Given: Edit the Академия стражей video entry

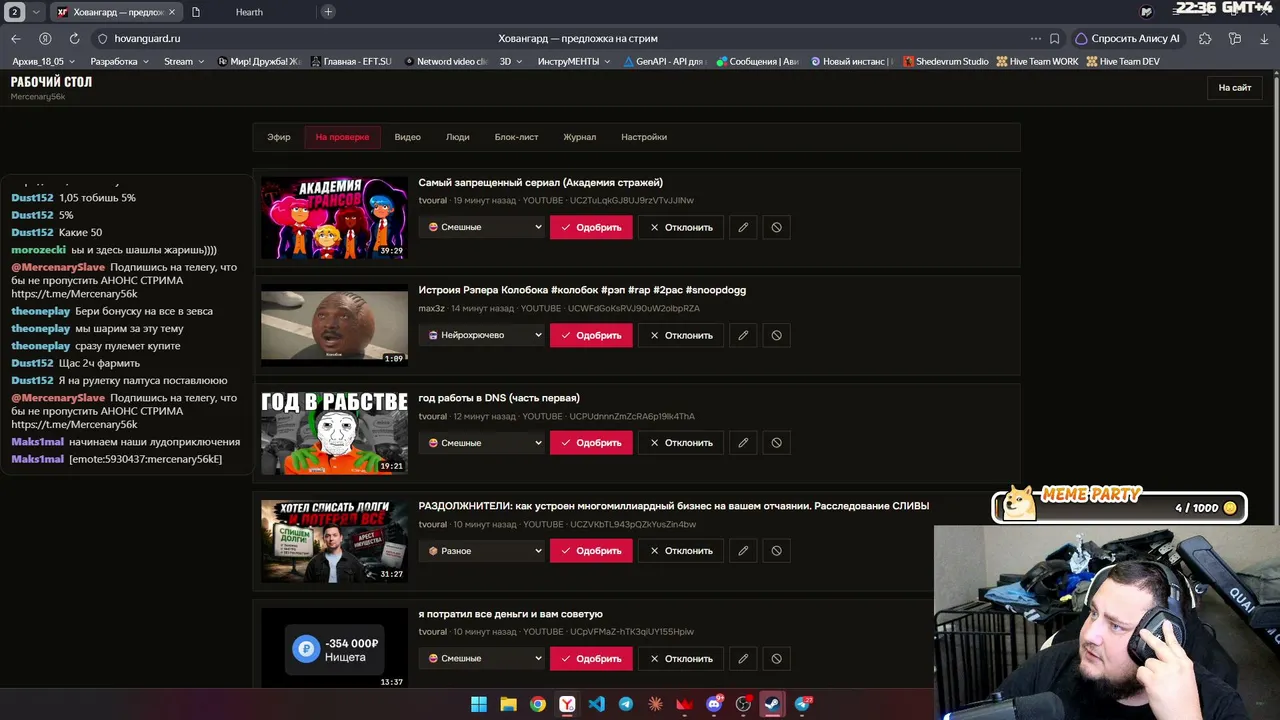Looking at the screenshot, I should coord(743,227).
